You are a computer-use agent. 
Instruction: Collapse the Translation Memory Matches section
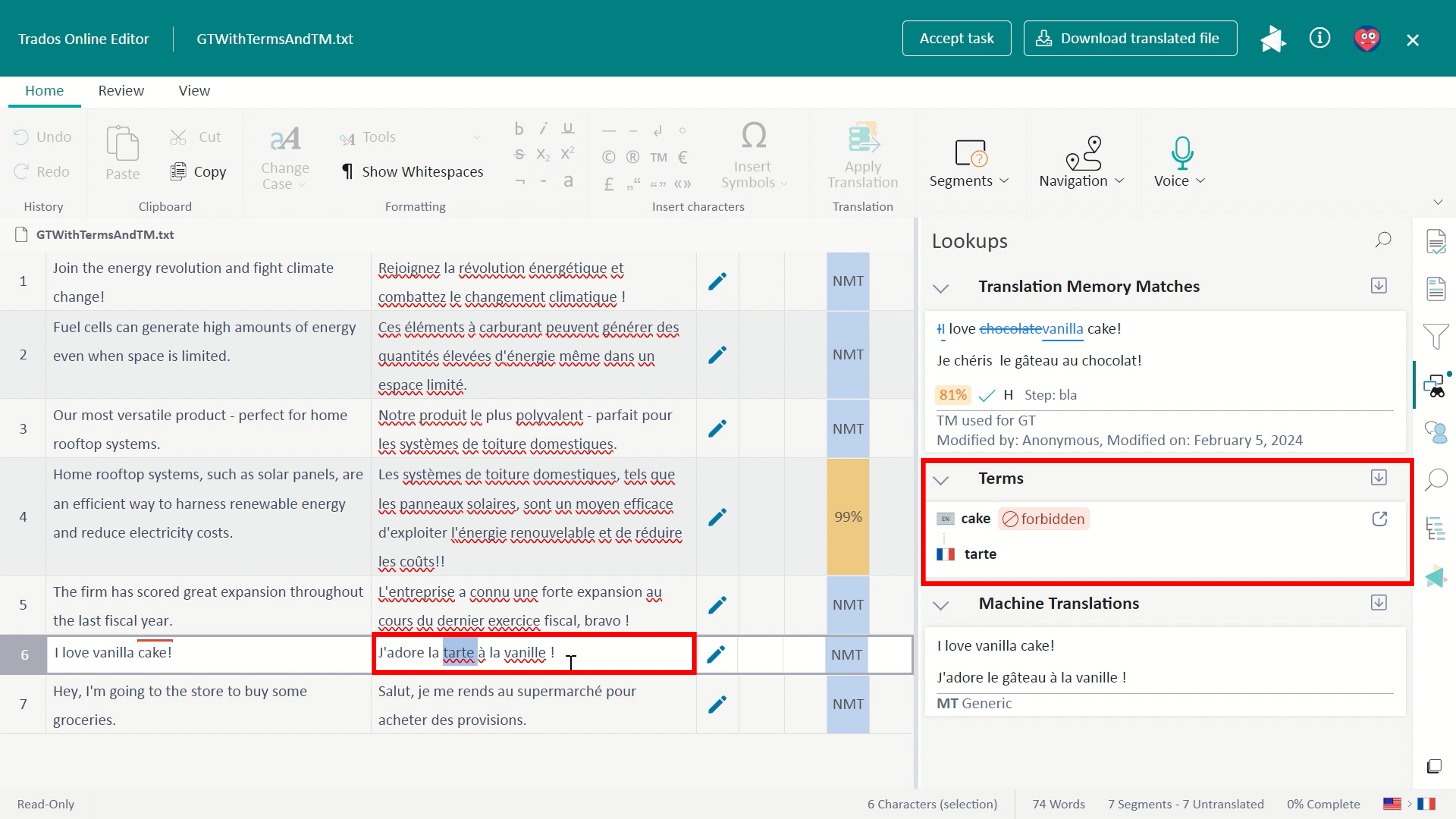coord(940,288)
